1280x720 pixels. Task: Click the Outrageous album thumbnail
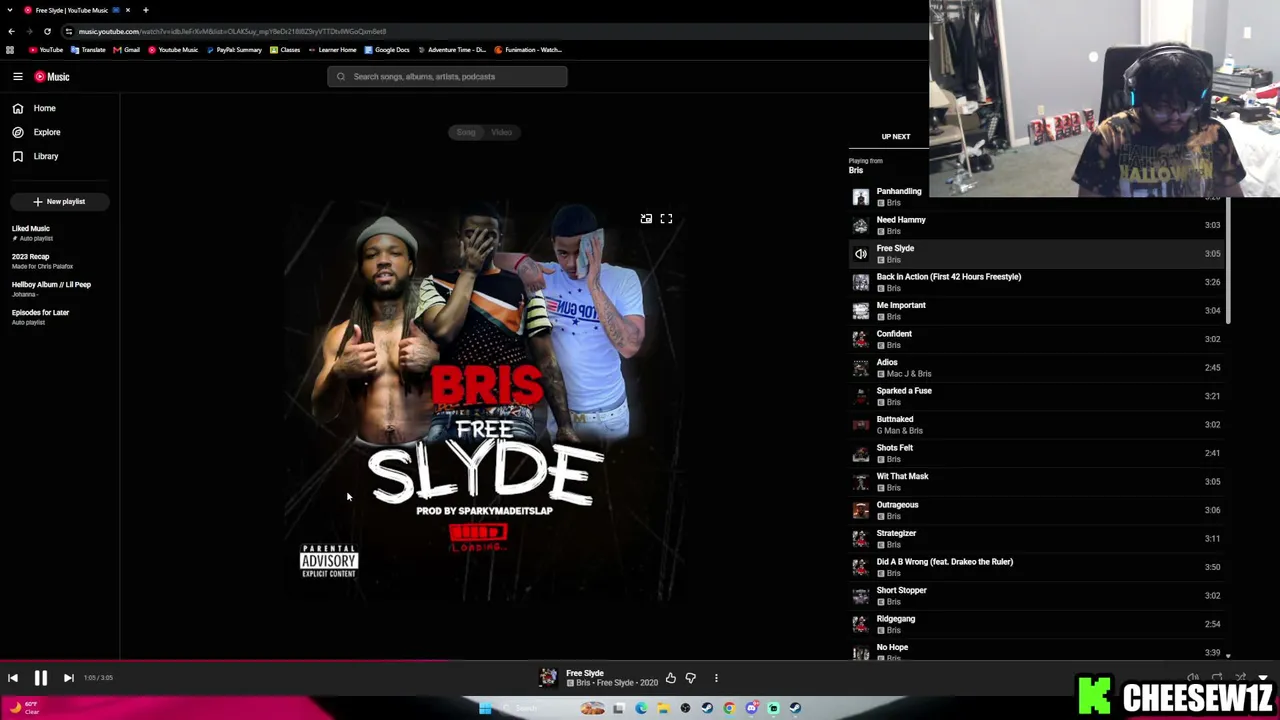(x=861, y=510)
